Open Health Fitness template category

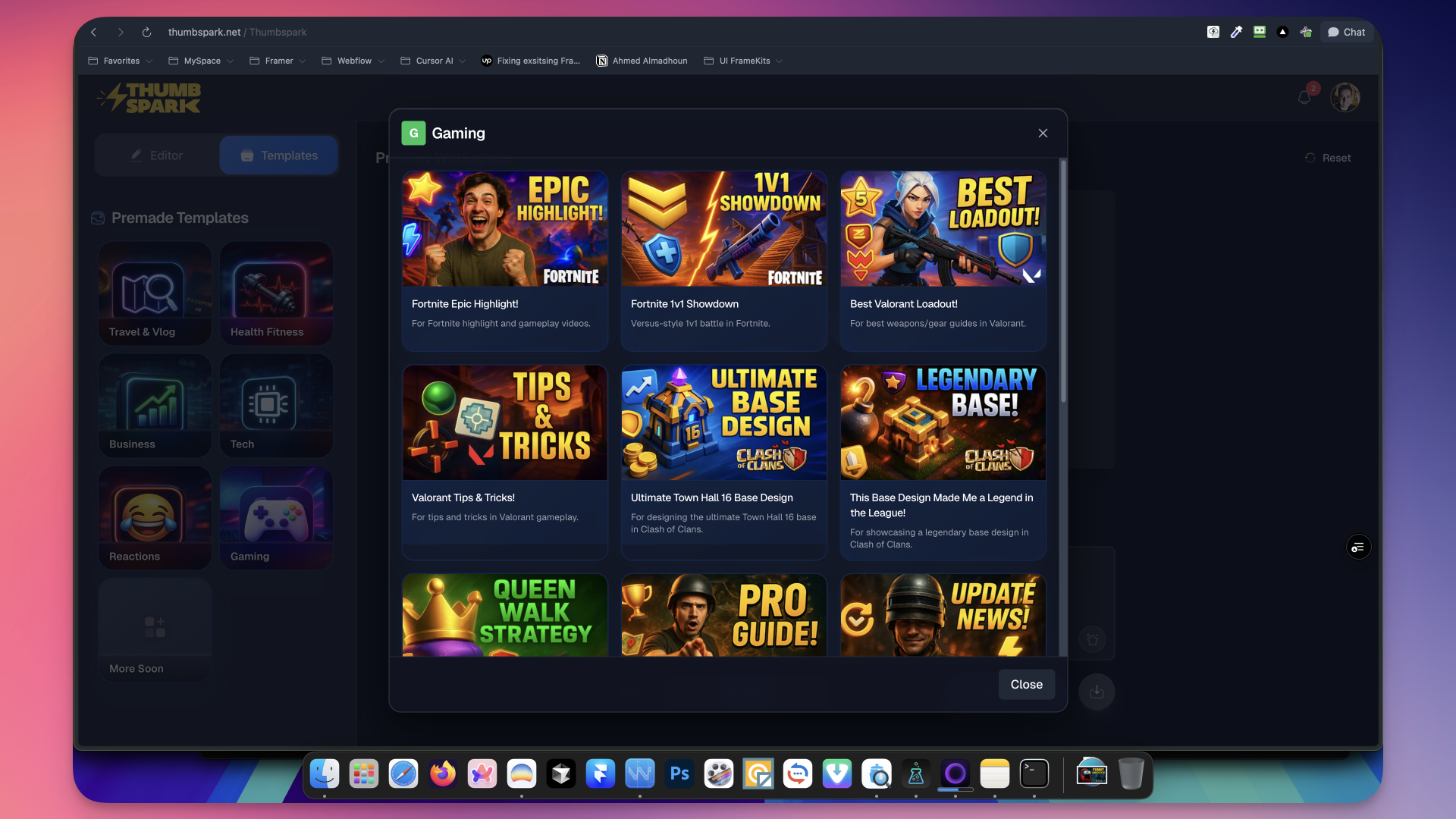point(276,293)
